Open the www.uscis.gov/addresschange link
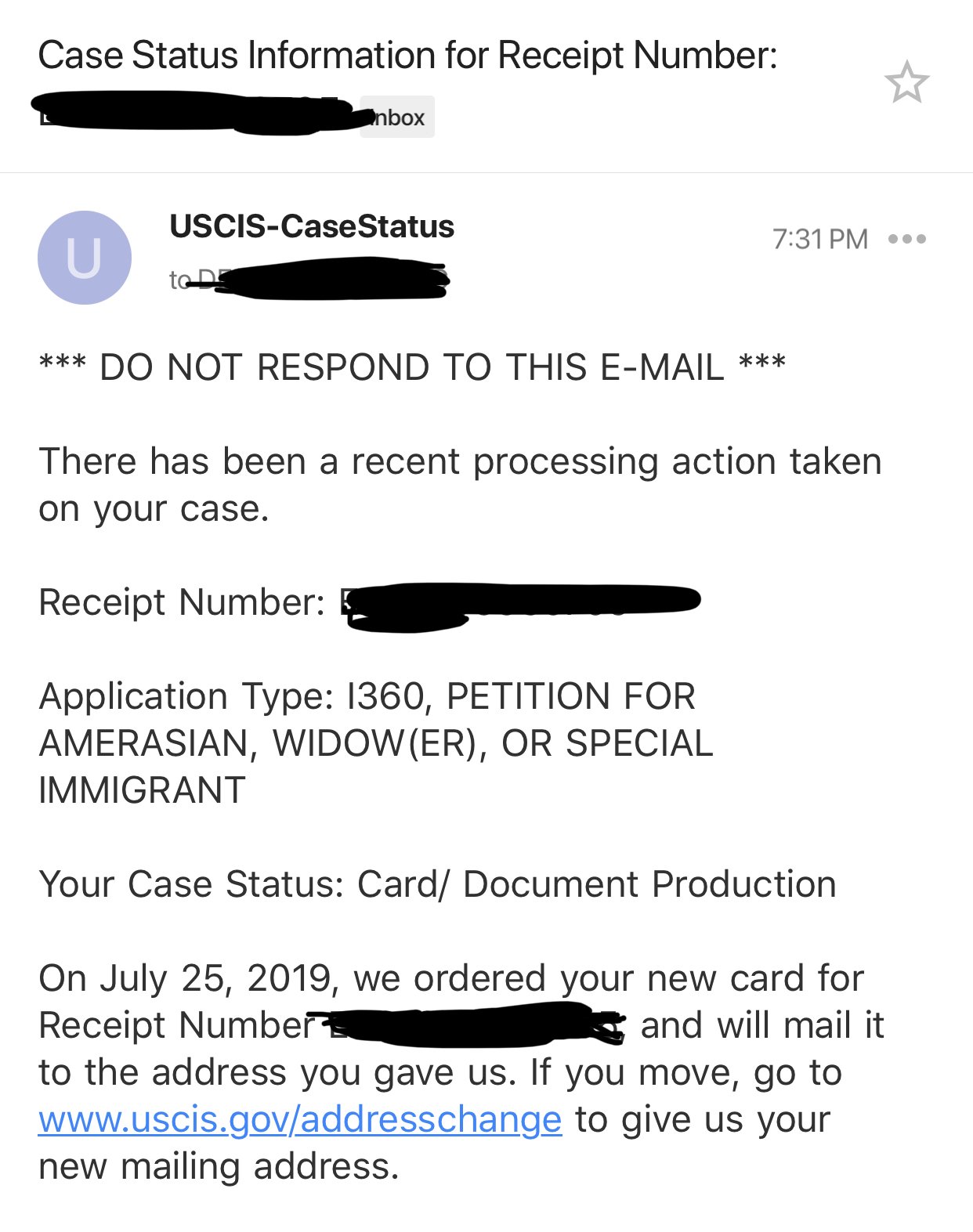The height and width of the screenshot is (1232, 973). pos(300,1119)
